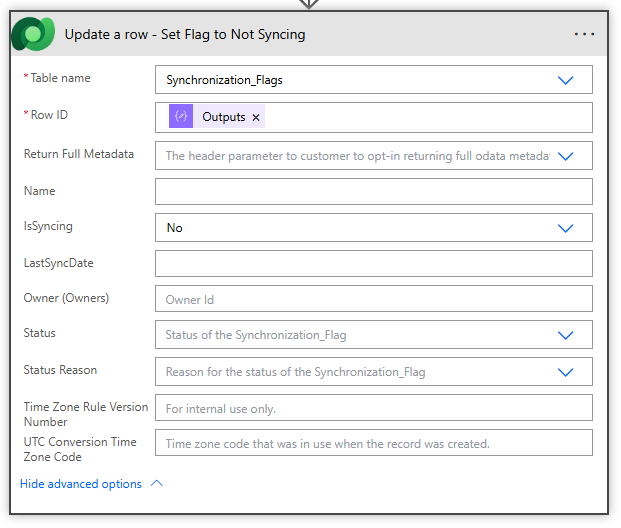Image resolution: width=621 pixels, height=528 pixels.
Task: Click the UTC Conversion Time Zone Code field
Action: coord(373,443)
